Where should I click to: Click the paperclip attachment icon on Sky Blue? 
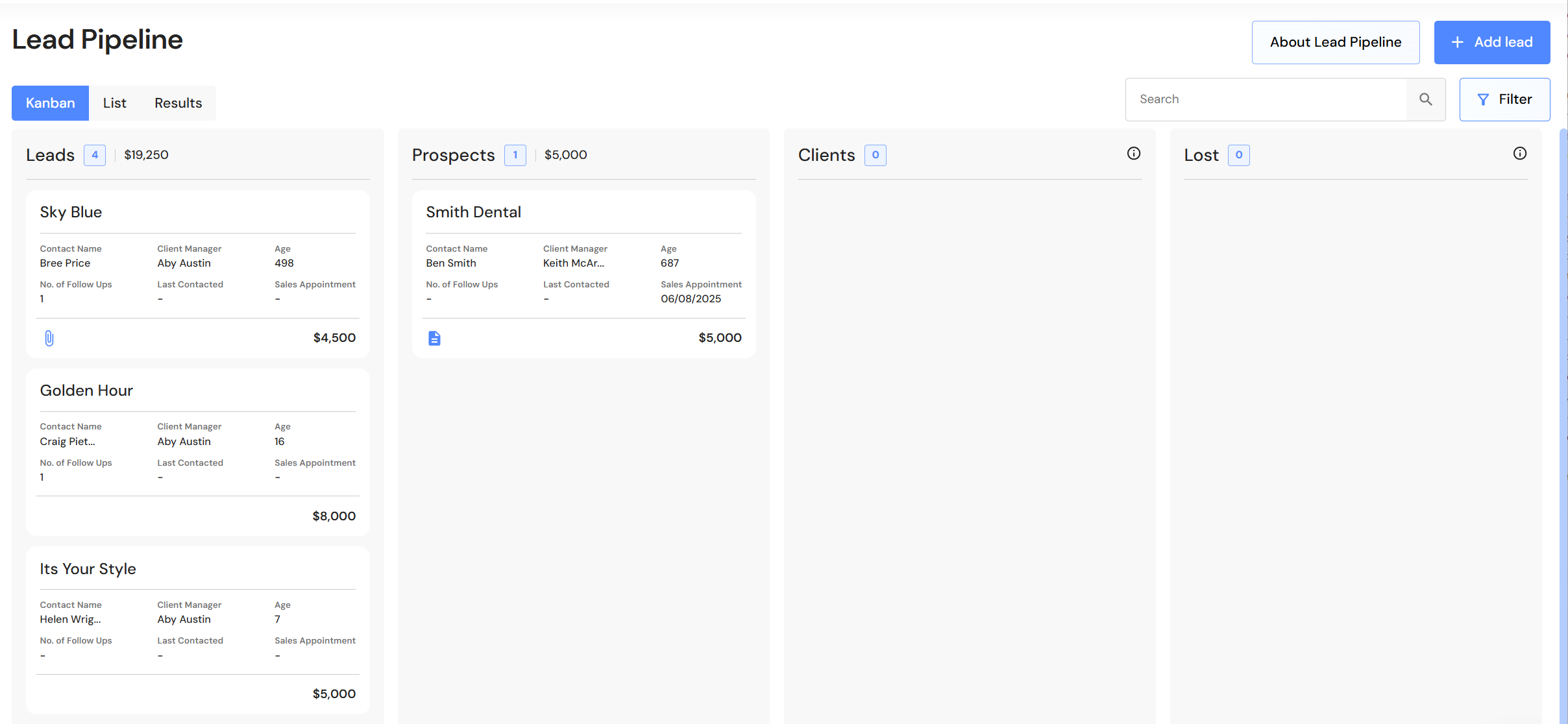tap(49, 338)
